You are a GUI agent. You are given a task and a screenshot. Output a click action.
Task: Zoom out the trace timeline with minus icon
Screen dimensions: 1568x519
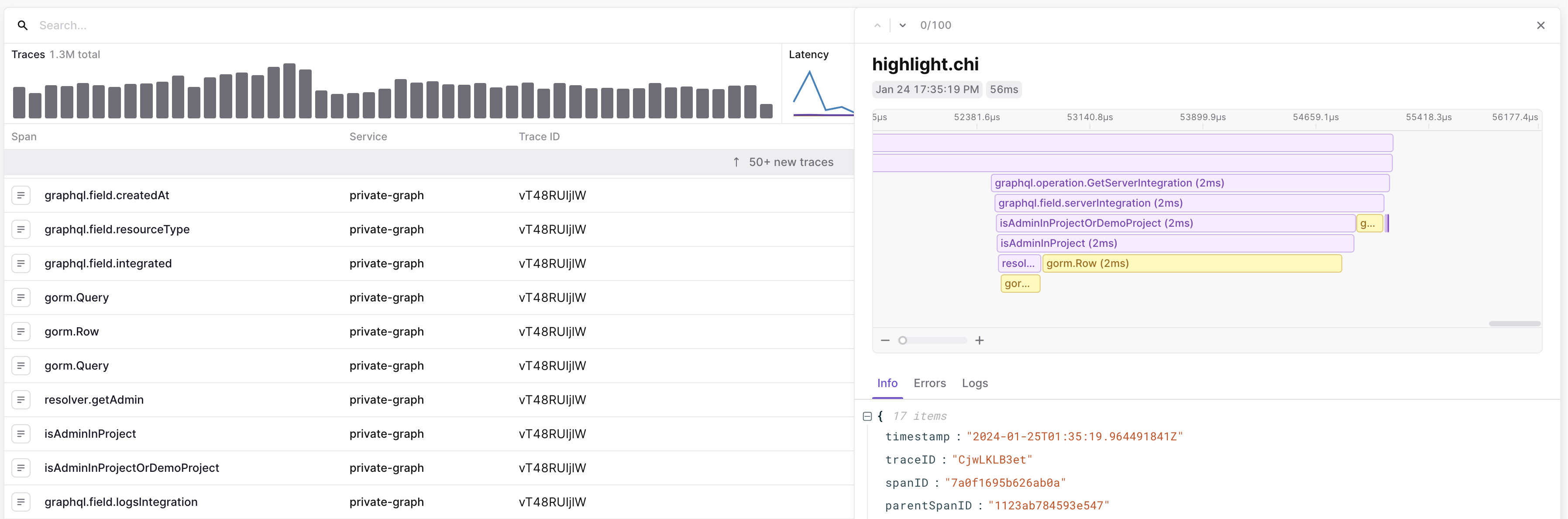[x=886, y=340]
